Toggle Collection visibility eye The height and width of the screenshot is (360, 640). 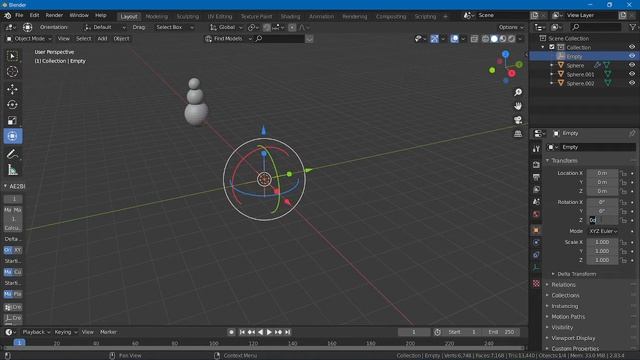coord(632,47)
